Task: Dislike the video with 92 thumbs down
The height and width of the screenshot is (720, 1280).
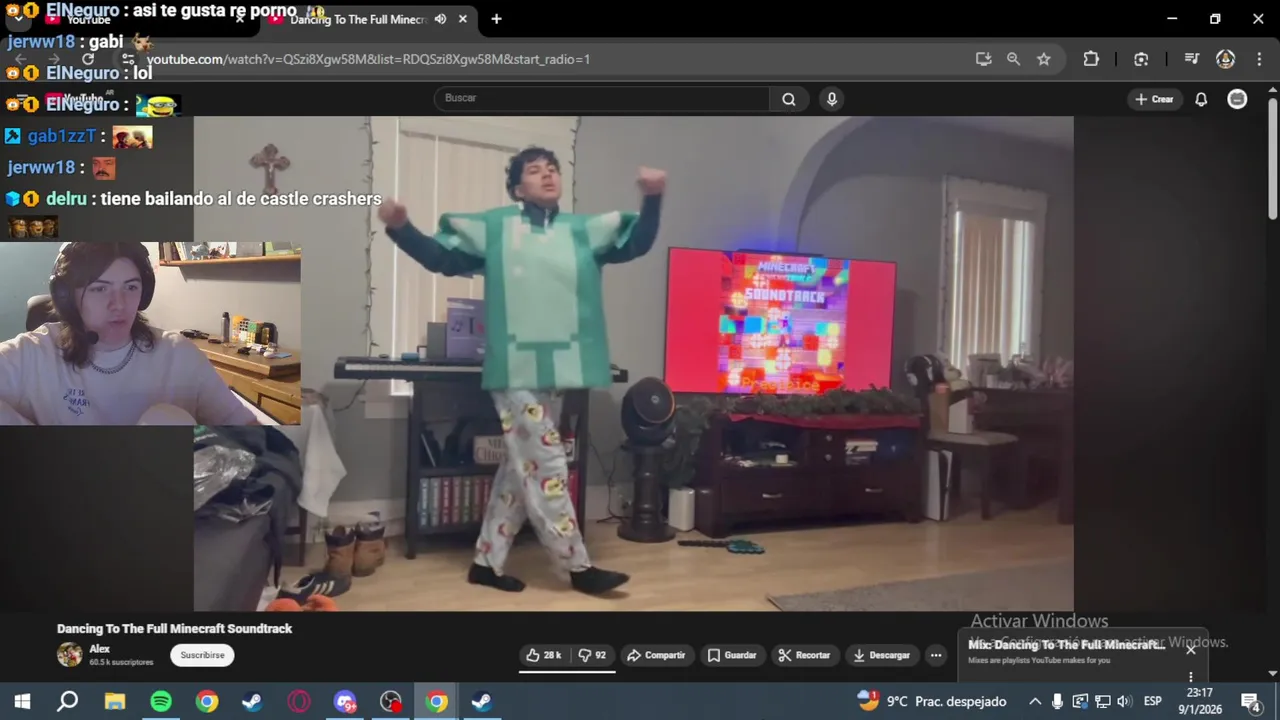Action: [592, 655]
